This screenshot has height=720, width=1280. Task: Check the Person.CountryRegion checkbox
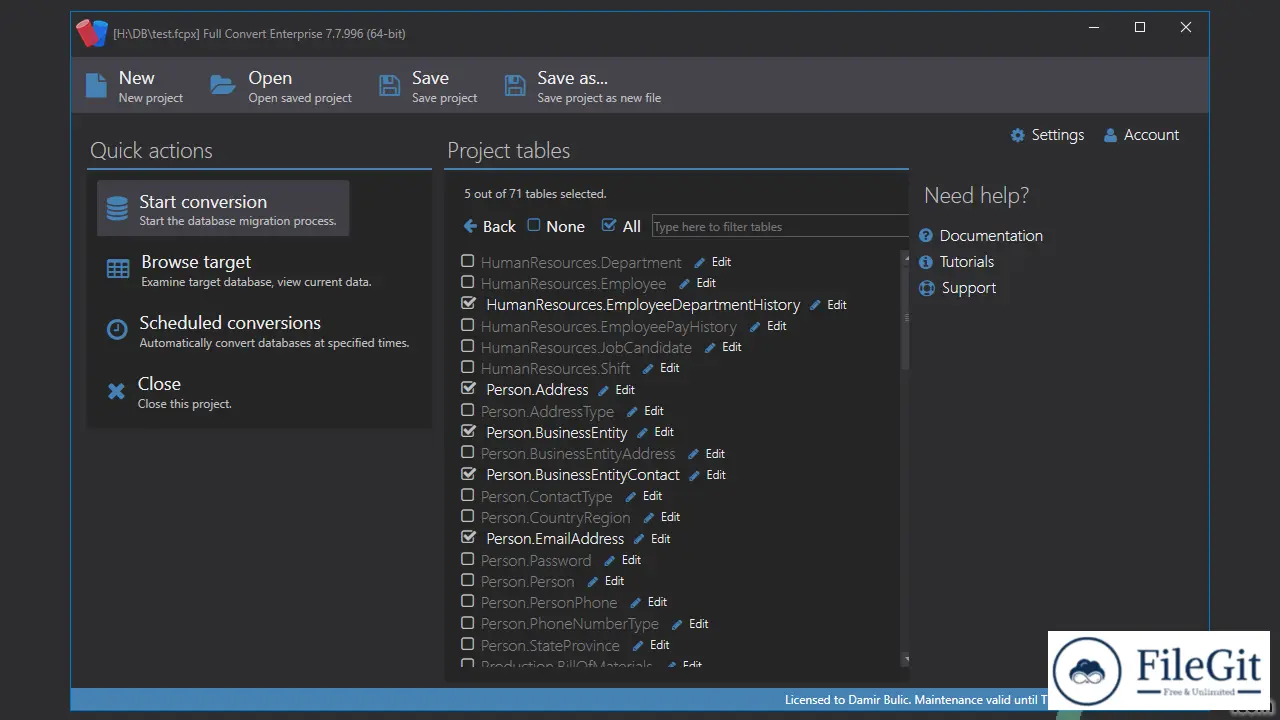(x=467, y=516)
